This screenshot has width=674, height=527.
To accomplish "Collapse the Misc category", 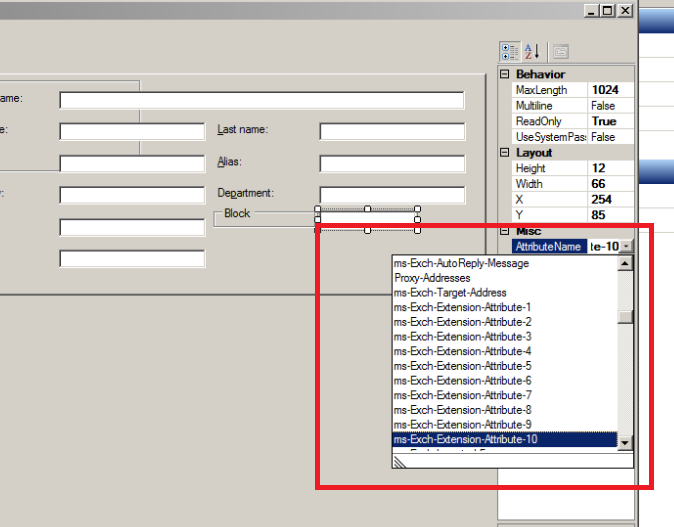I will tap(505, 231).
